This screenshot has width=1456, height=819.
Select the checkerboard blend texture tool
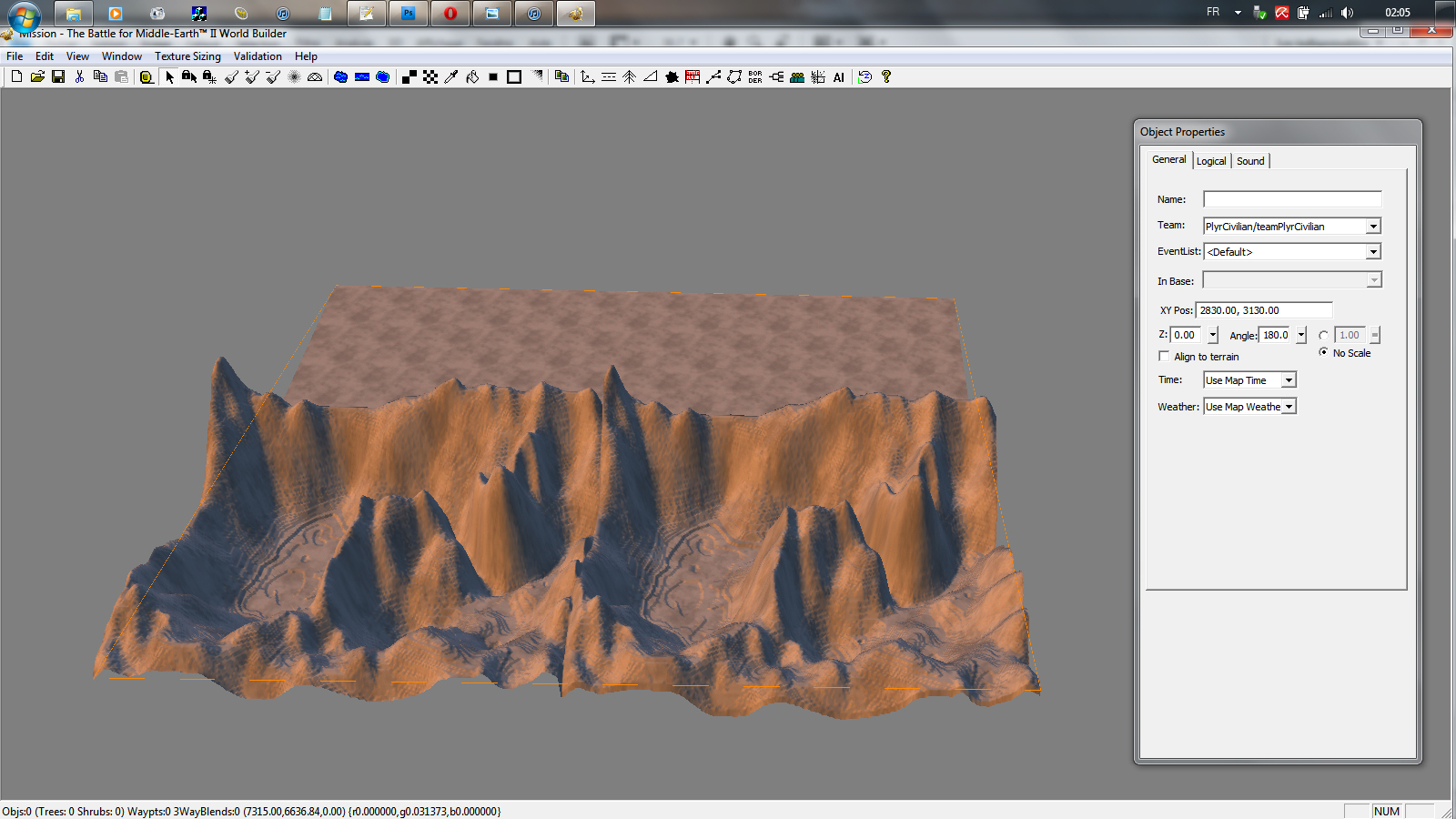(x=430, y=77)
